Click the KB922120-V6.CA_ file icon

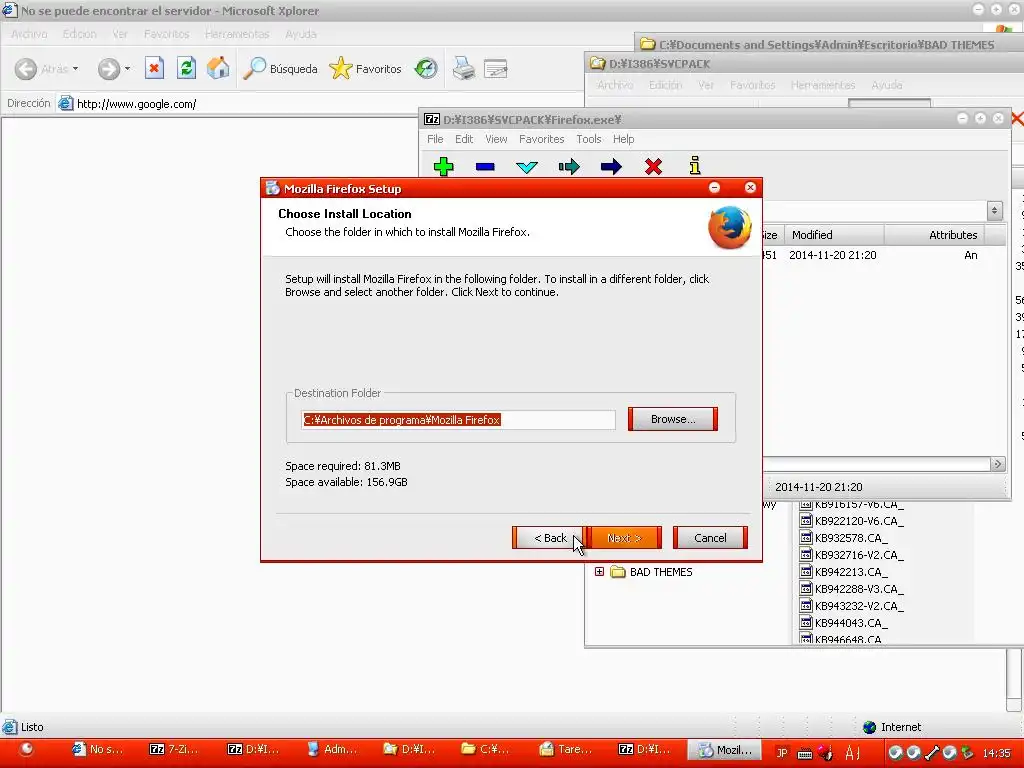click(806, 520)
